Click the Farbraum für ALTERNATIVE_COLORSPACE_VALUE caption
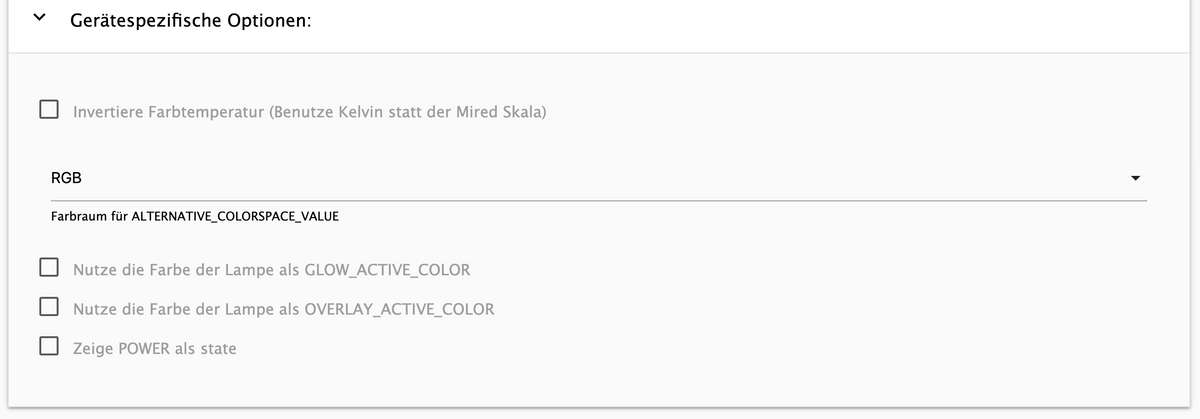Image resolution: width=1200 pixels, height=419 pixels. point(194,215)
